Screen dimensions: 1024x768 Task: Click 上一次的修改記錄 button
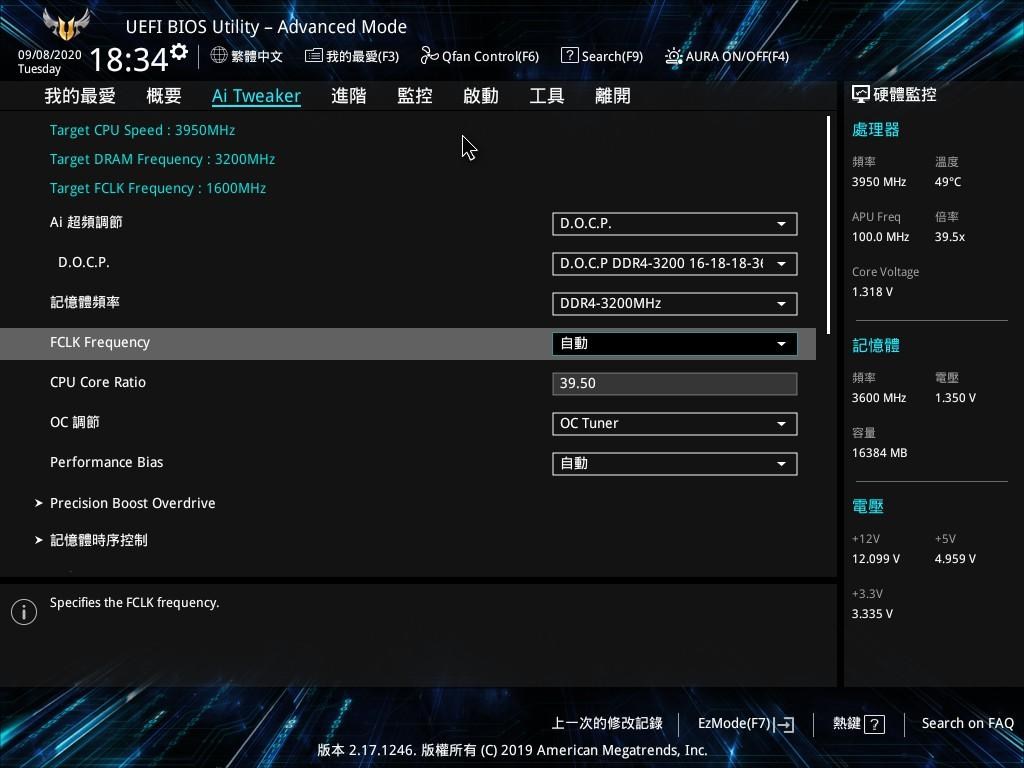[x=607, y=724]
